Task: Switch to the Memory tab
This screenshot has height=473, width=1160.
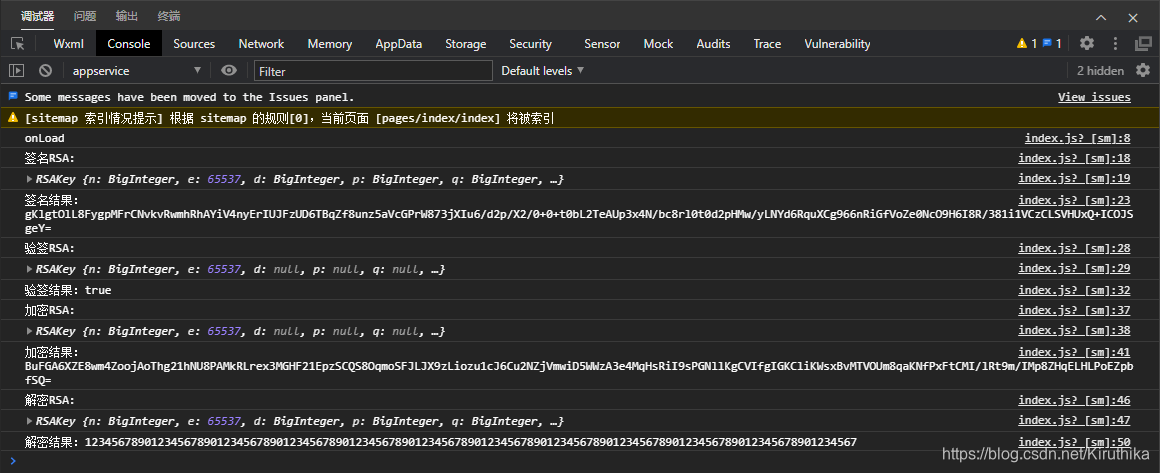Action: click(329, 44)
